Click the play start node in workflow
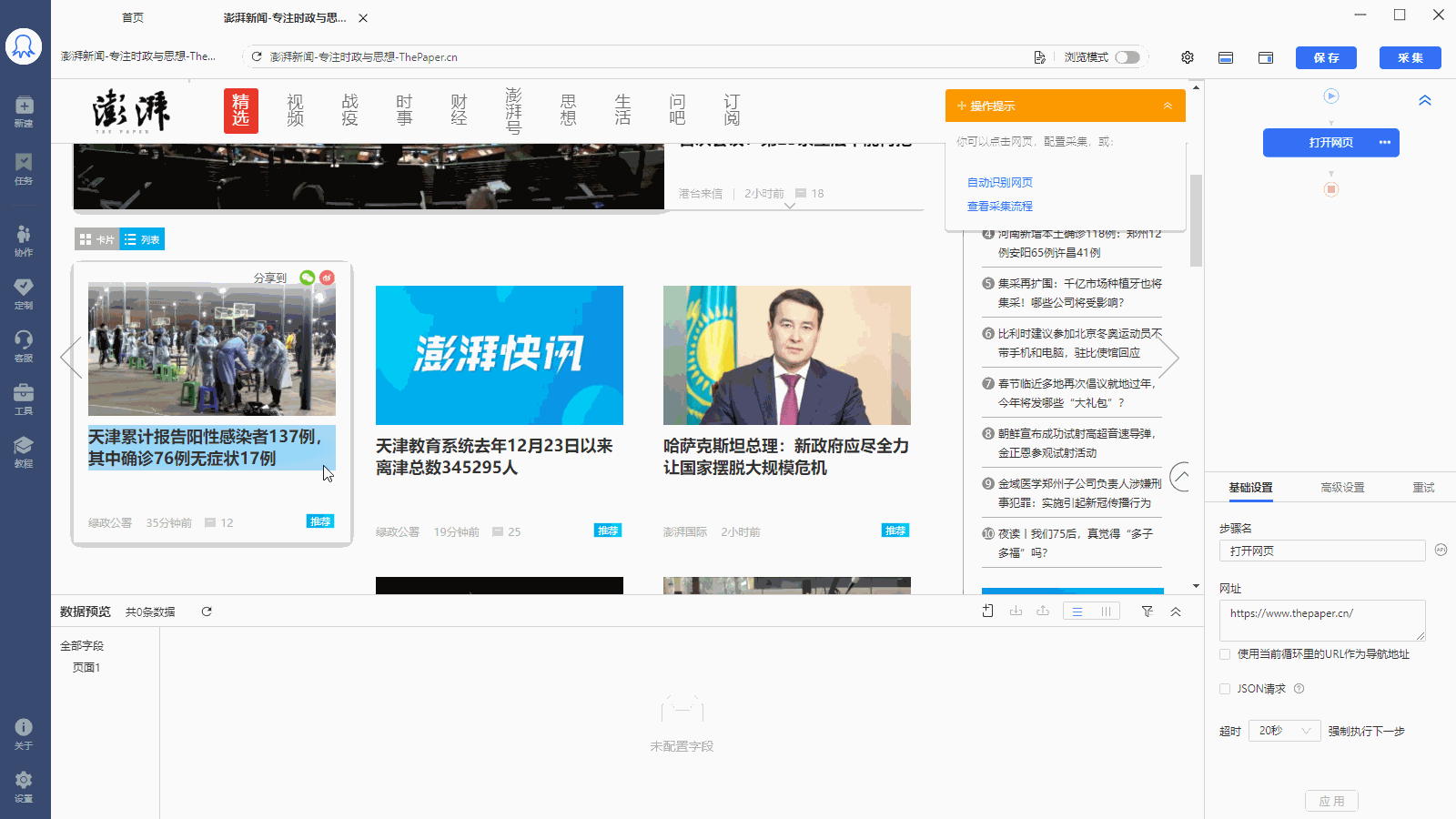Screen dimensions: 1456x819 pos(1331,96)
